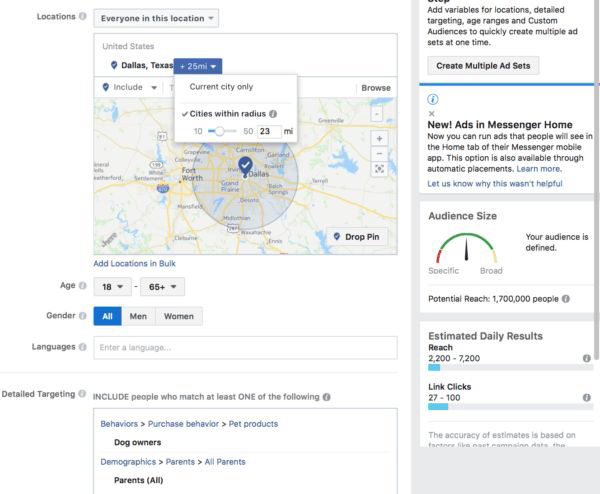
Task: Select Men gender option
Action: 139,316
